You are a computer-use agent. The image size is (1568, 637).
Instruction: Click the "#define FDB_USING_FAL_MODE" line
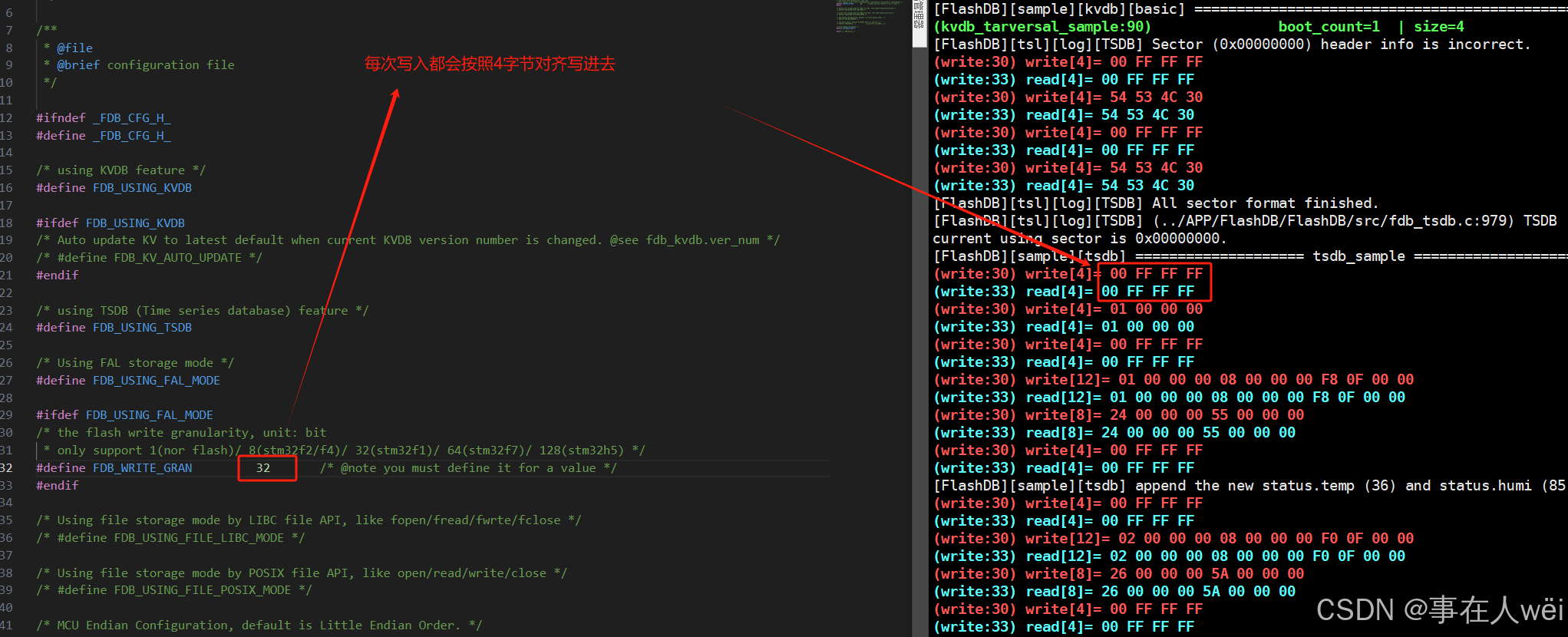(x=128, y=381)
